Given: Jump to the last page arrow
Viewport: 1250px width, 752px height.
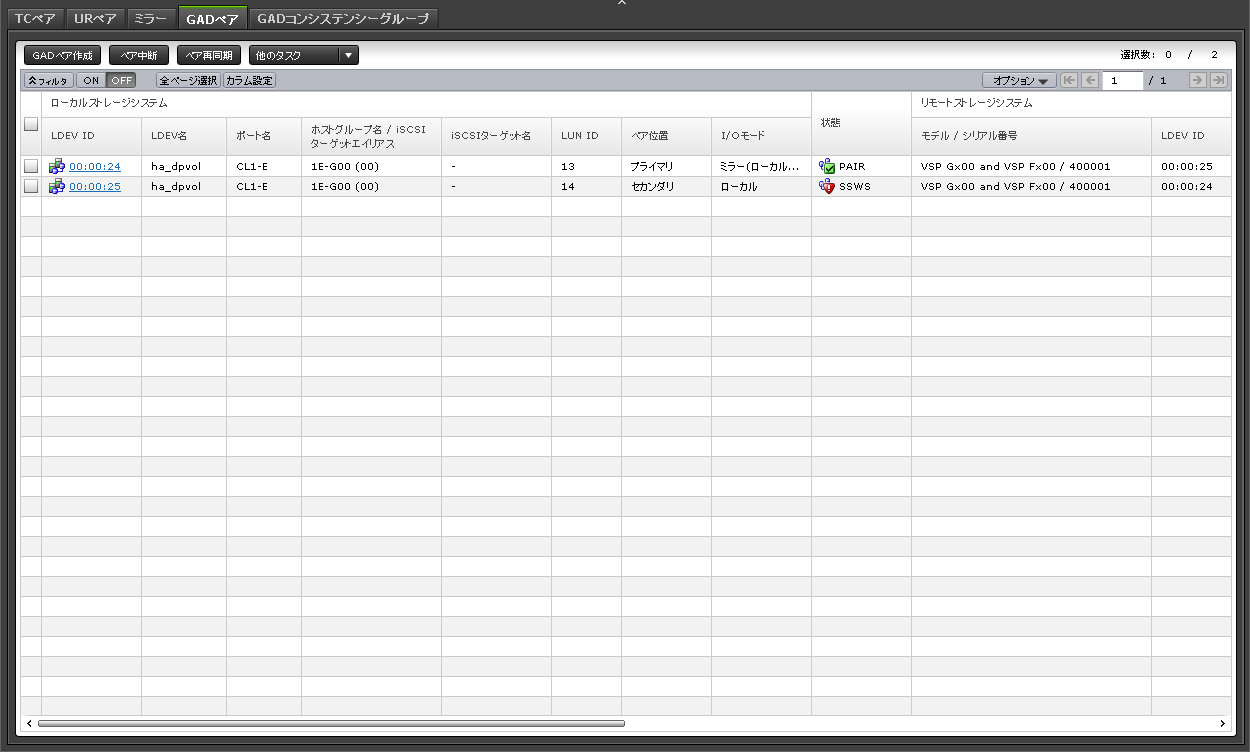Looking at the screenshot, I should point(1218,81).
